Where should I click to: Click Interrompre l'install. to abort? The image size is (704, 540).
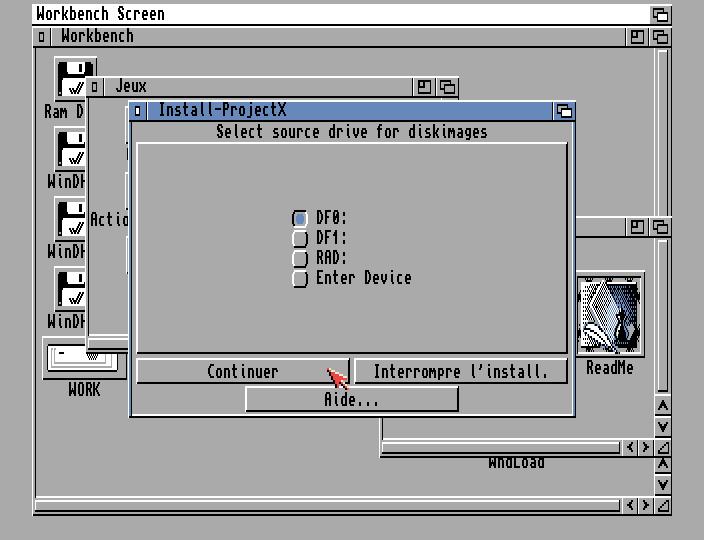click(461, 371)
